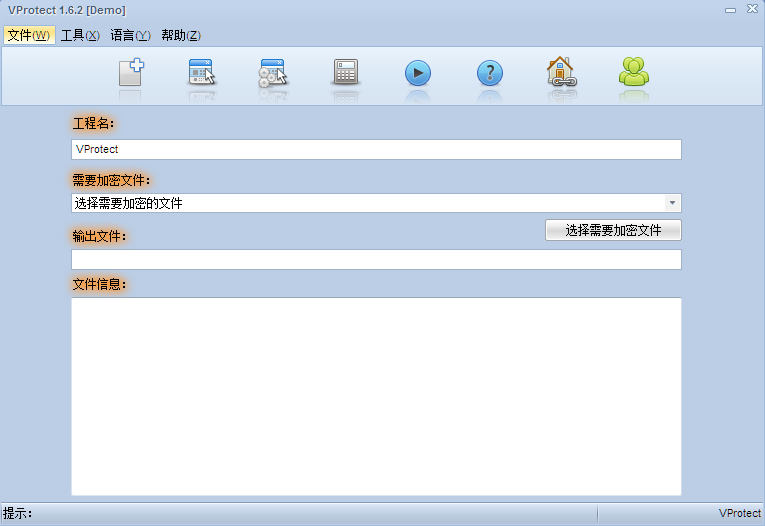This screenshot has height=526, width=765.
Task: Click inside the 文件信息 text area
Action: point(376,397)
